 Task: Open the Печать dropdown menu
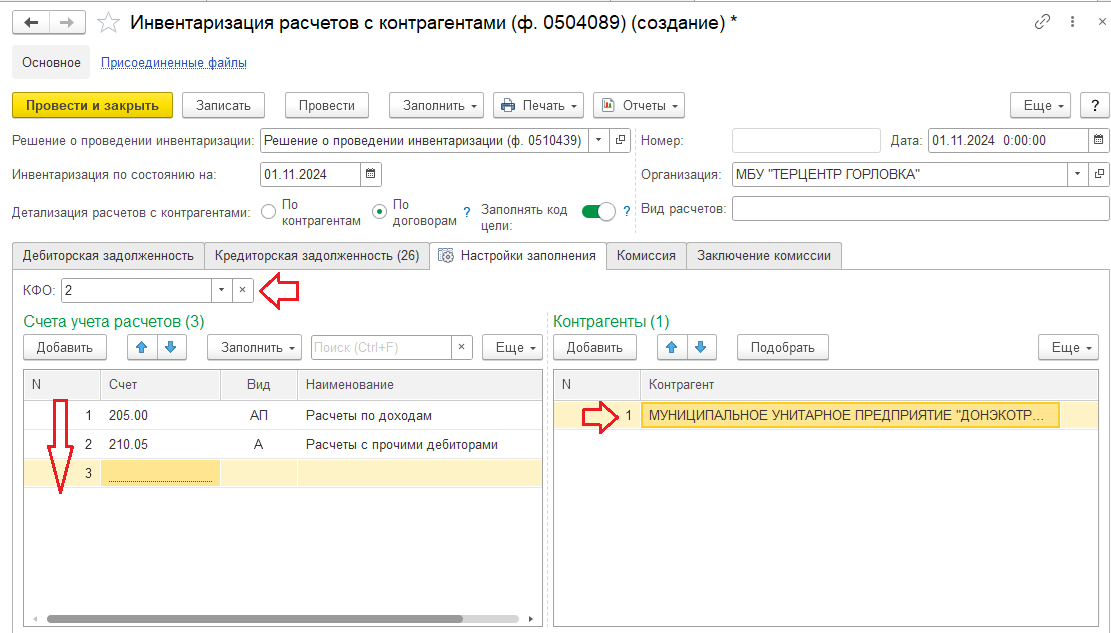coord(538,106)
